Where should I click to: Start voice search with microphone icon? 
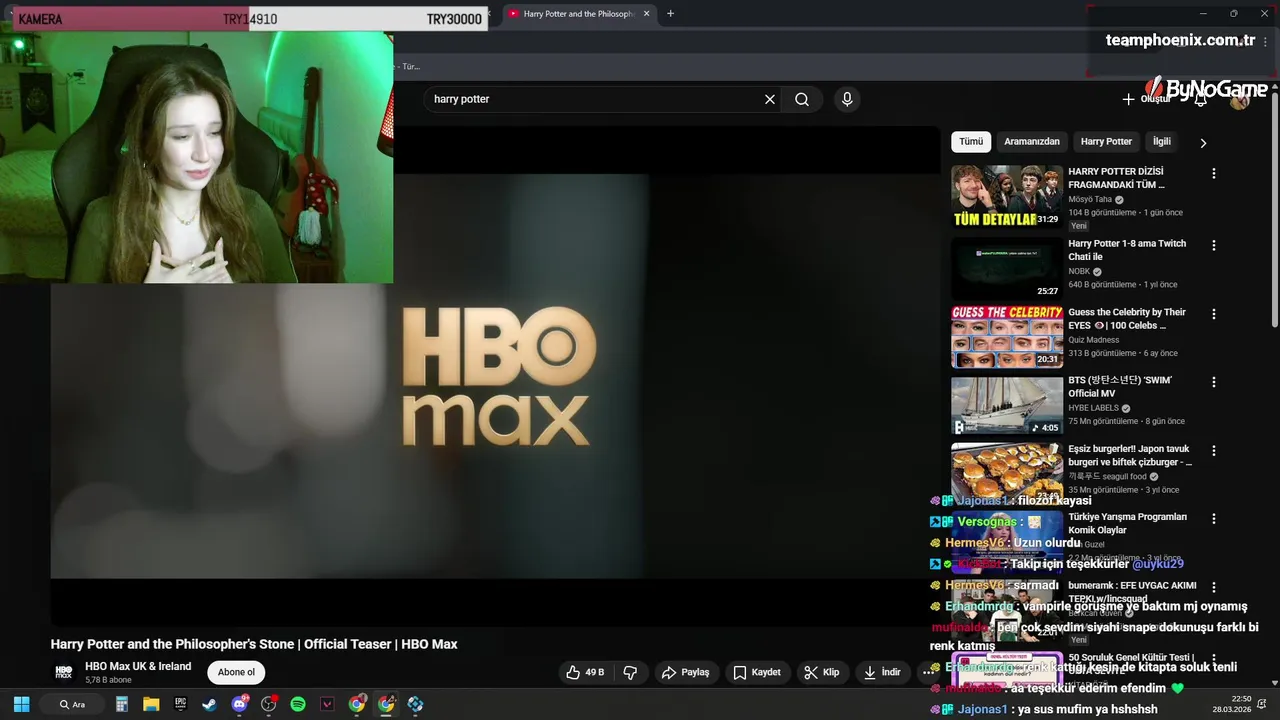(847, 99)
